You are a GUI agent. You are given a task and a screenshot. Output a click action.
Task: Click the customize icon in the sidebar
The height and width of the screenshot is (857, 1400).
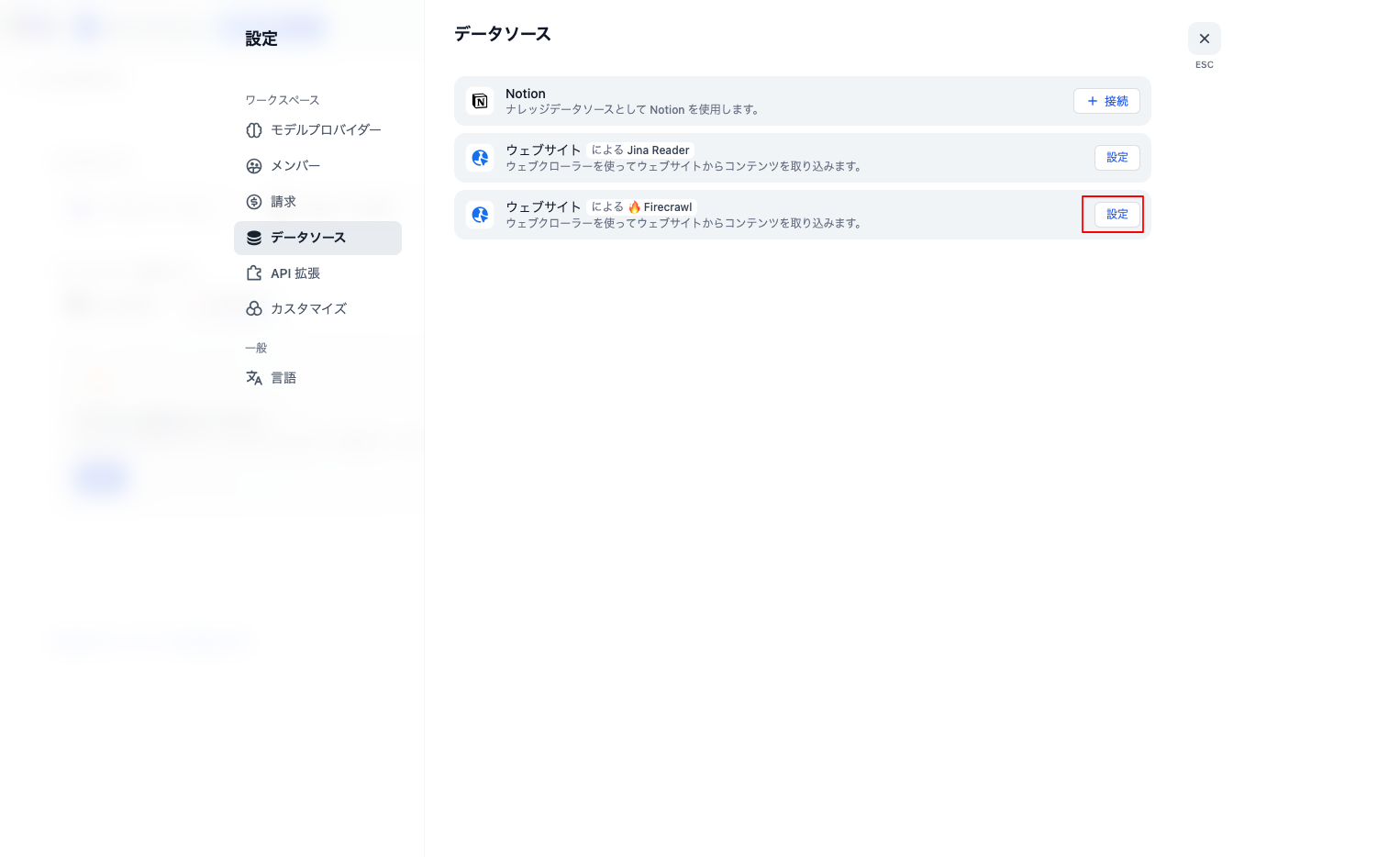click(254, 309)
